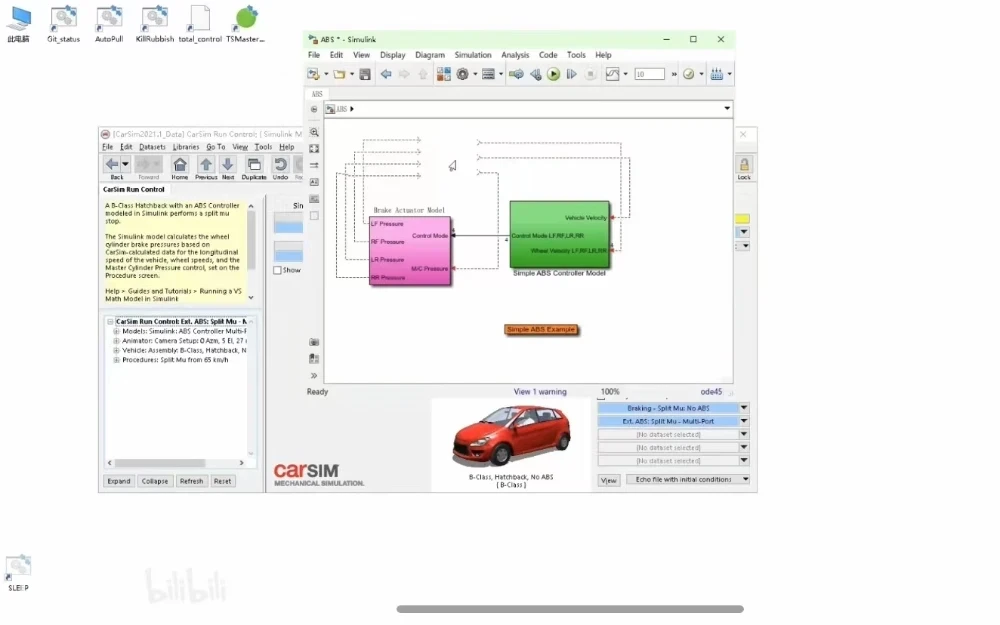Click the Lock icon in CarSim
The width and height of the screenshot is (1000, 625).
(x=744, y=168)
